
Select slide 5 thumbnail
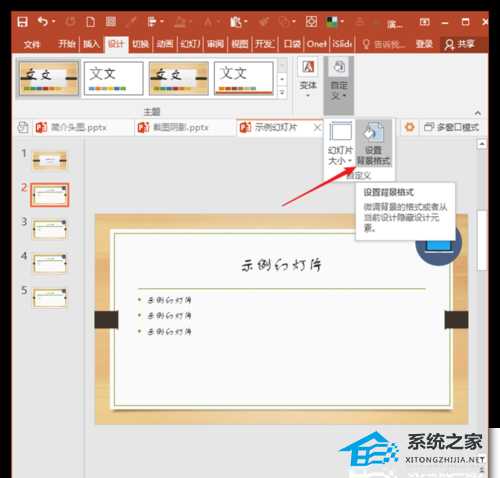(x=50, y=298)
